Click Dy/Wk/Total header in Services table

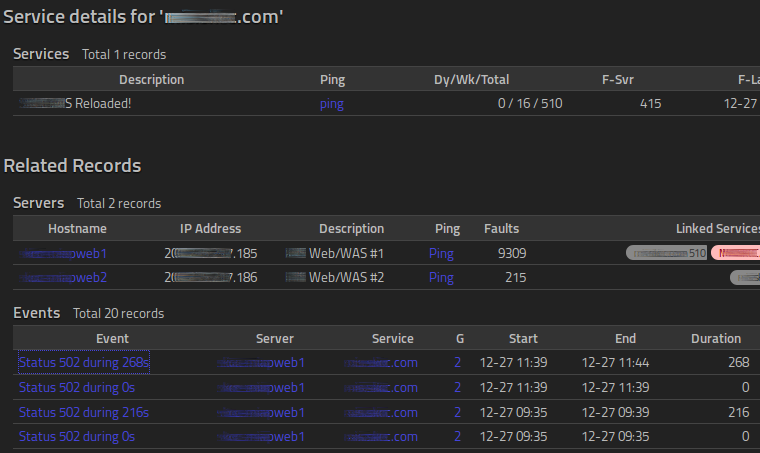click(x=471, y=80)
